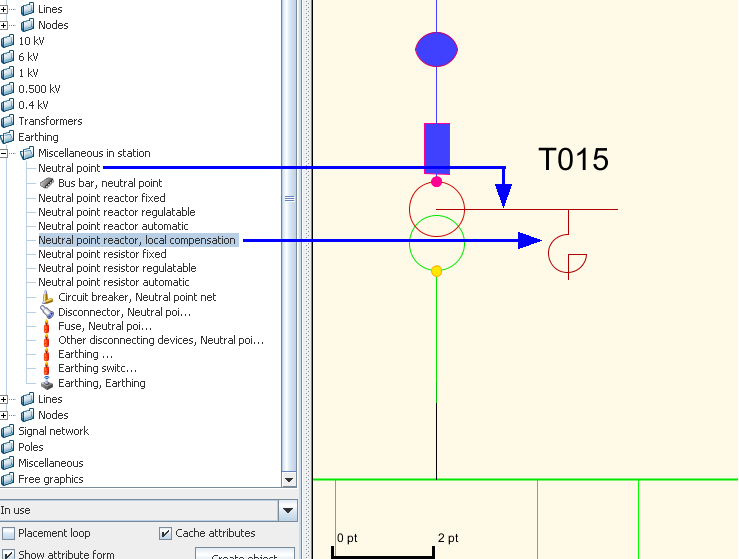Click the T015 transformer label
The width and height of the screenshot is (739, 559).
click(574, 159)
